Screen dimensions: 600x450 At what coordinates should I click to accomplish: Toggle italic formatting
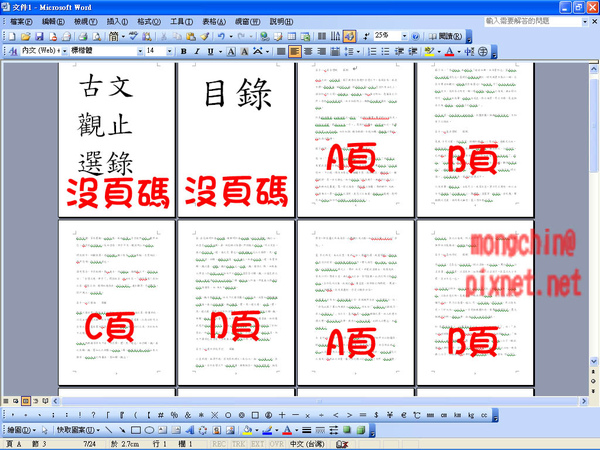point(197,51)
